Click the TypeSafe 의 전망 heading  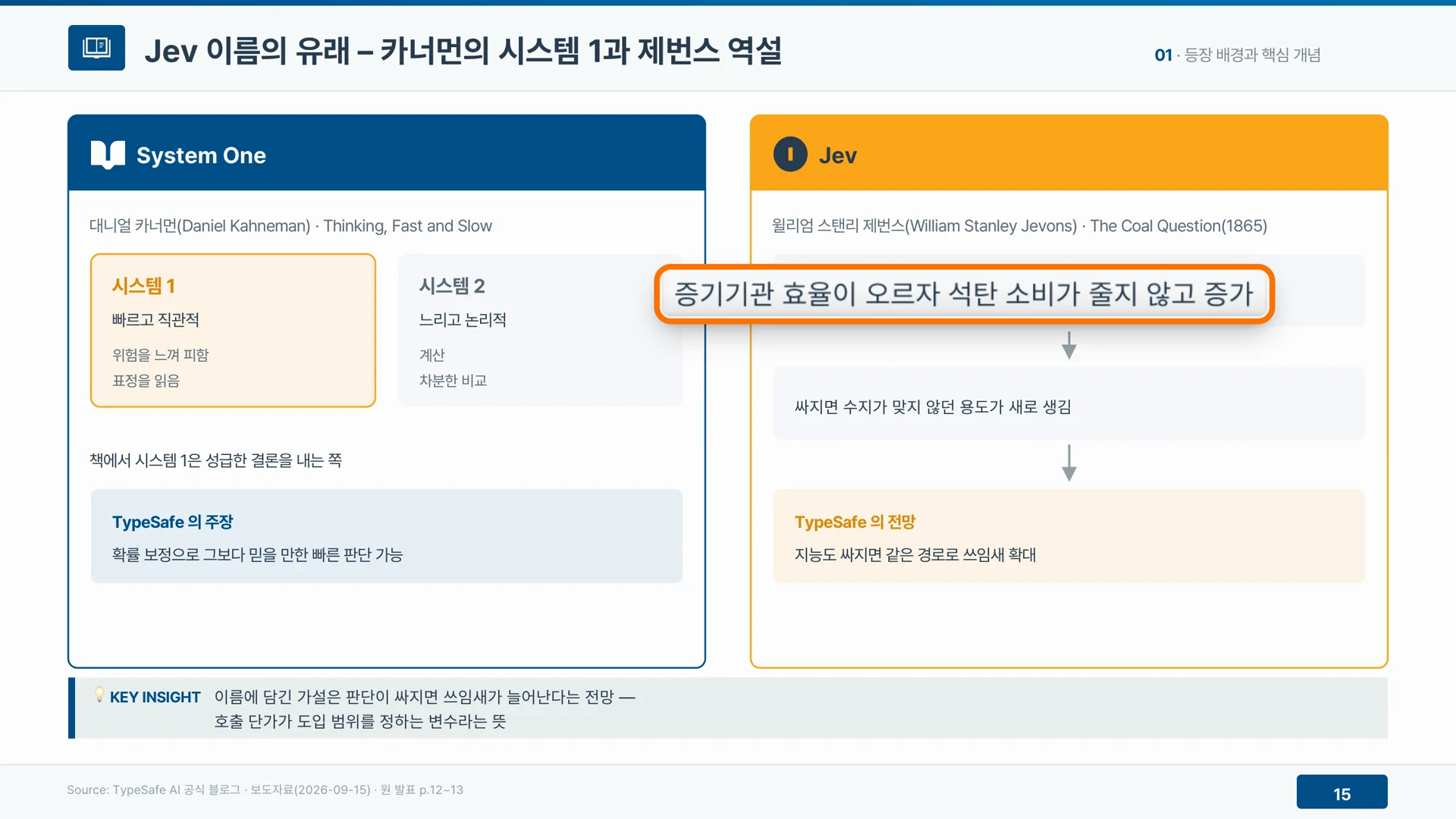(855, 522)
